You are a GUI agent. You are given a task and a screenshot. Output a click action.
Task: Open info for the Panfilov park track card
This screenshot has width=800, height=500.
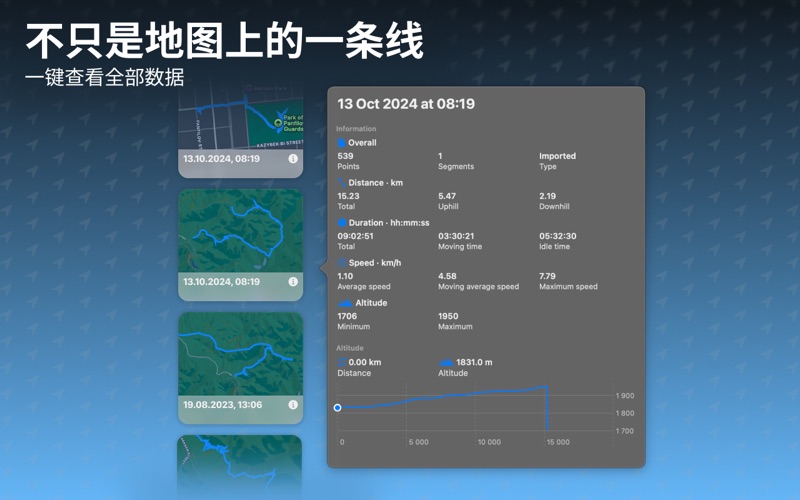[293, 159]
